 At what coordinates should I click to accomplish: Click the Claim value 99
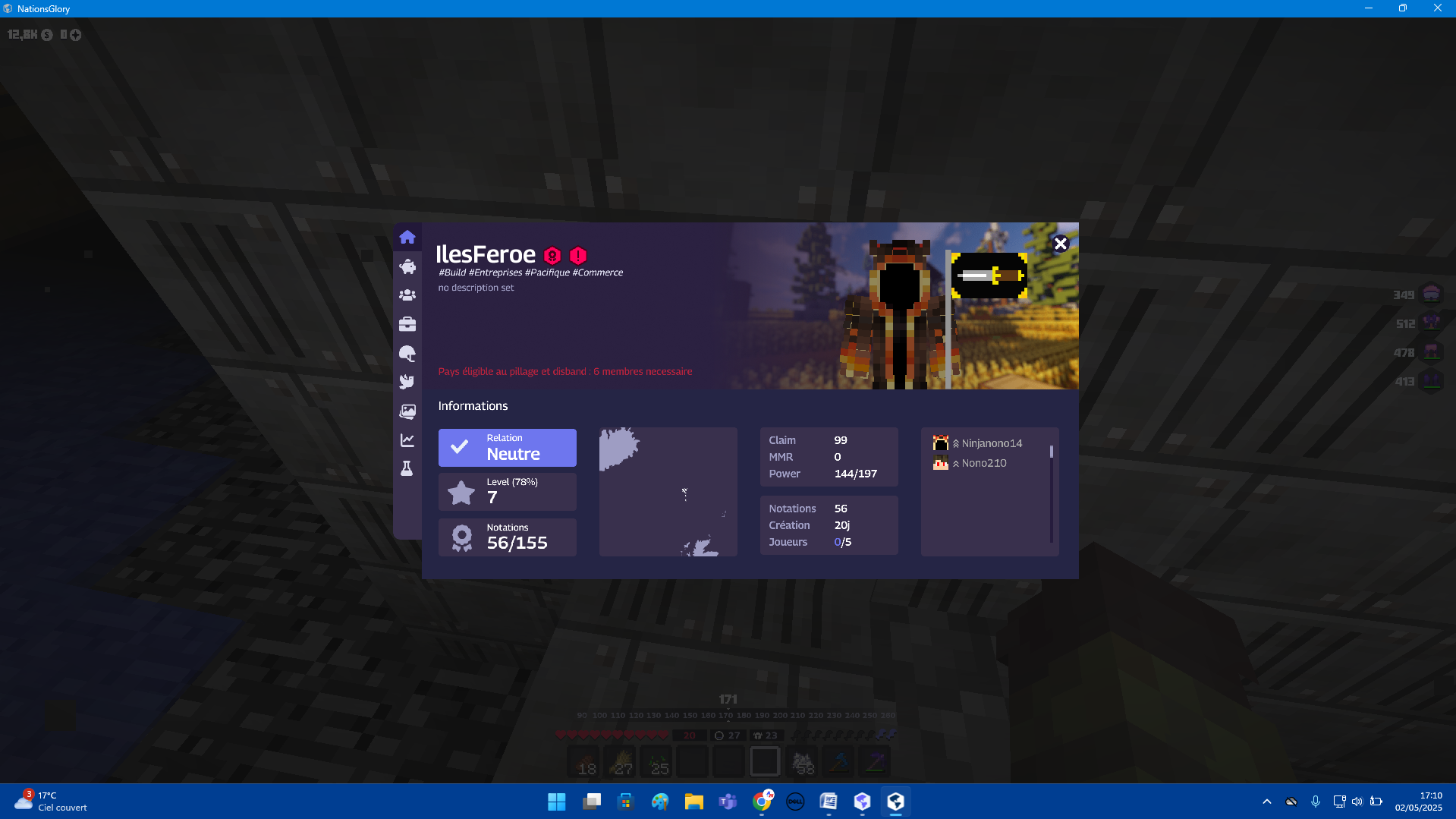pyautogui.click(x=841, y=440)
